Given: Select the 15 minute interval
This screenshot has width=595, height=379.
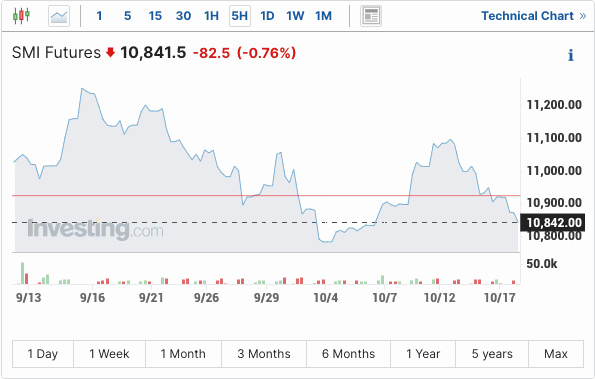Looking at the screenshot, I should (155, 16).
